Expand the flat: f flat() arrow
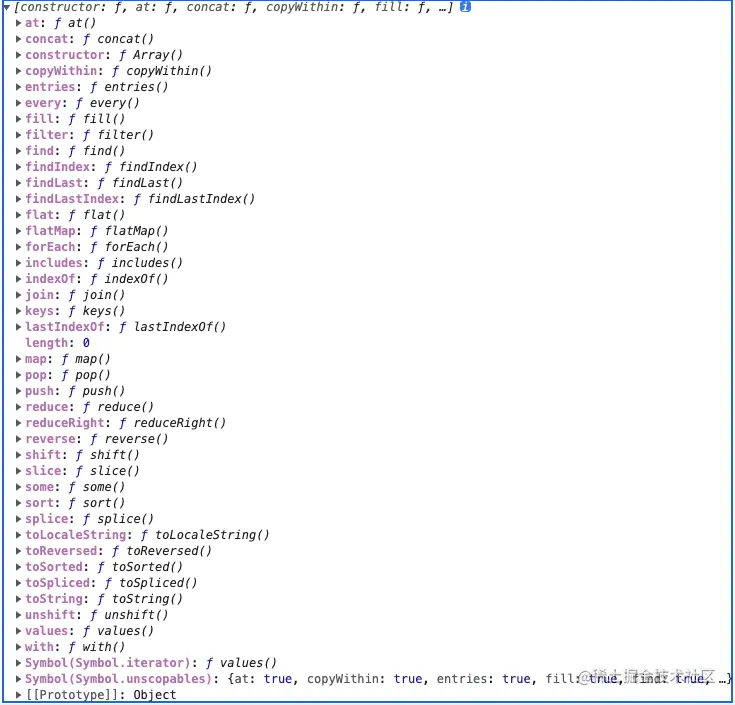 (18, 215)
